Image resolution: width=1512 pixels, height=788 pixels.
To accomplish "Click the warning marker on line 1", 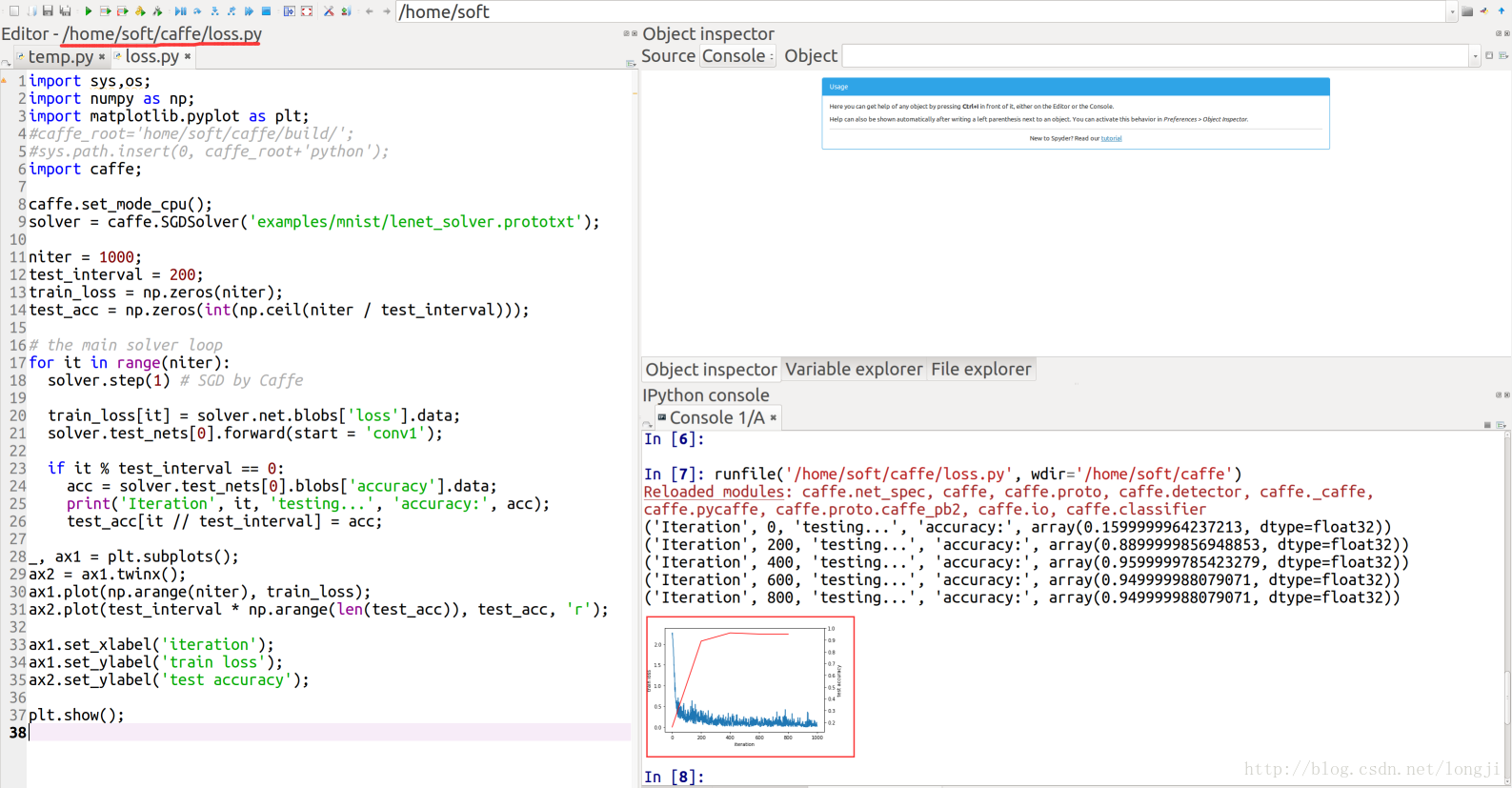I will click(x=4, y=81).
